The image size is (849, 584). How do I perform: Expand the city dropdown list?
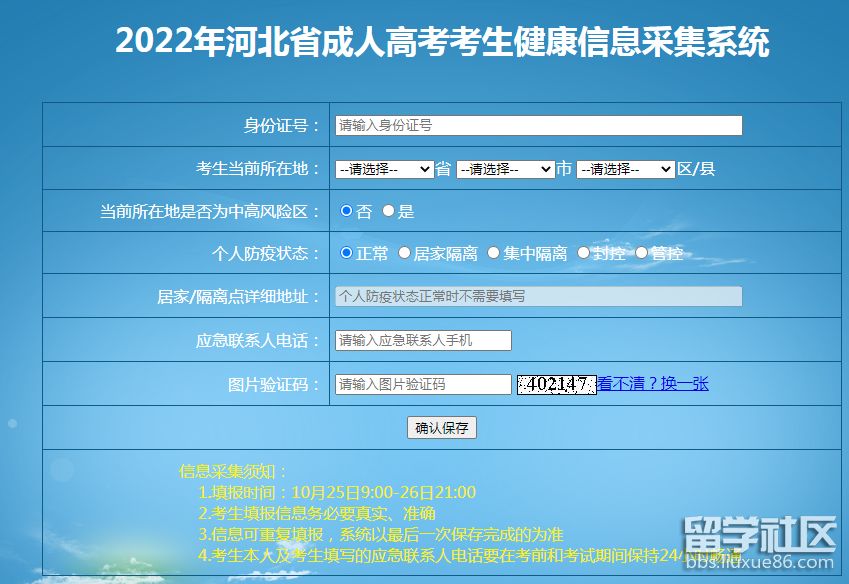[505, 169]
